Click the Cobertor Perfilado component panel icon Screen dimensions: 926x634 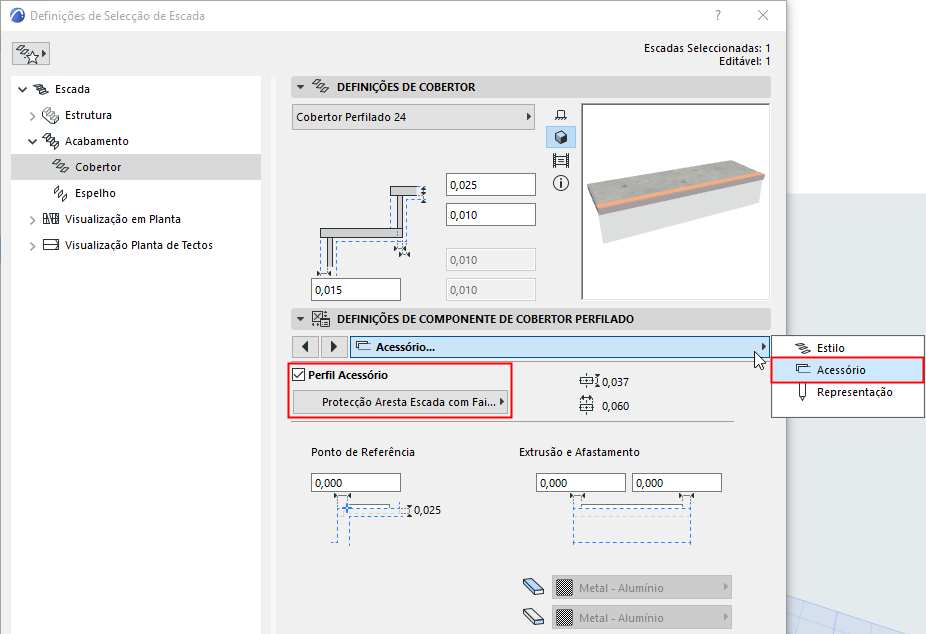click(321, 319)
